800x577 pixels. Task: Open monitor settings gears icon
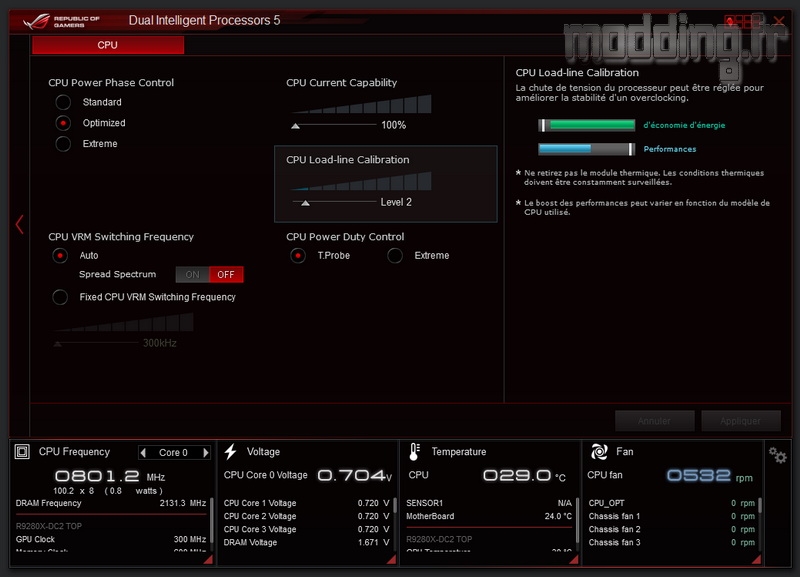tap(778, 455)
